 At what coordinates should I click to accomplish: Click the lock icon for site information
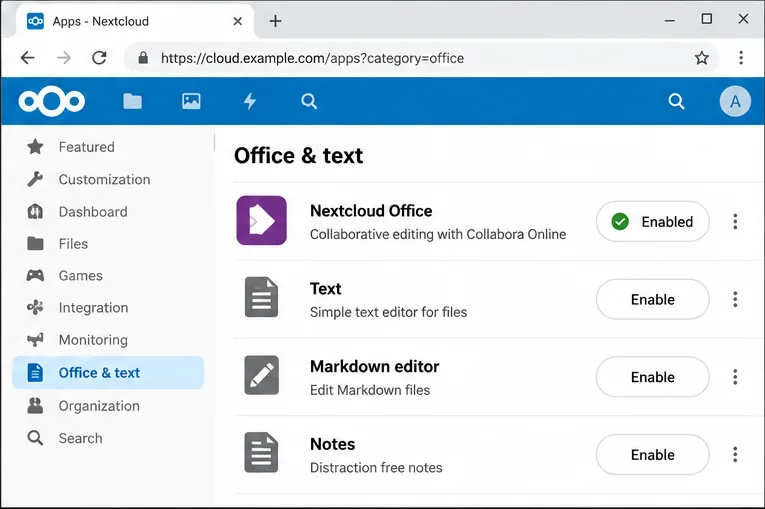pyautogui.click(x=143, y=58)
